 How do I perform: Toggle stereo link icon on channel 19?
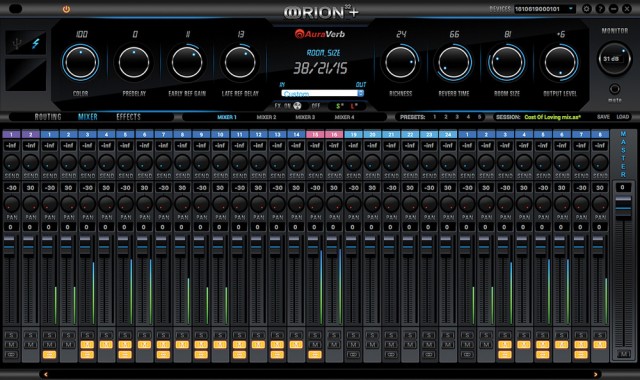(353, 354)
